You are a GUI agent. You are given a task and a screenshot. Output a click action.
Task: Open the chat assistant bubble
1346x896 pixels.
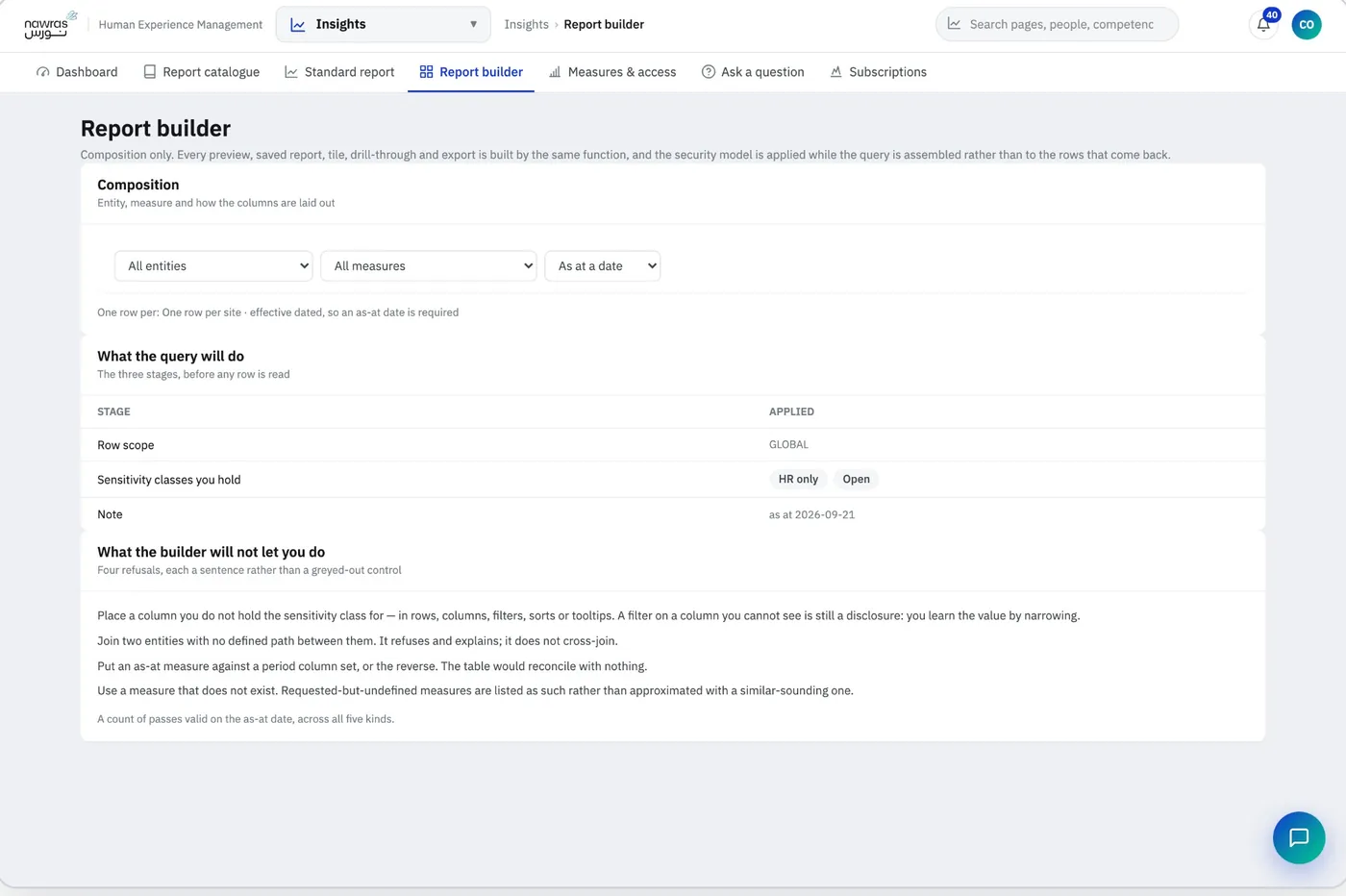pos(1299,837)
